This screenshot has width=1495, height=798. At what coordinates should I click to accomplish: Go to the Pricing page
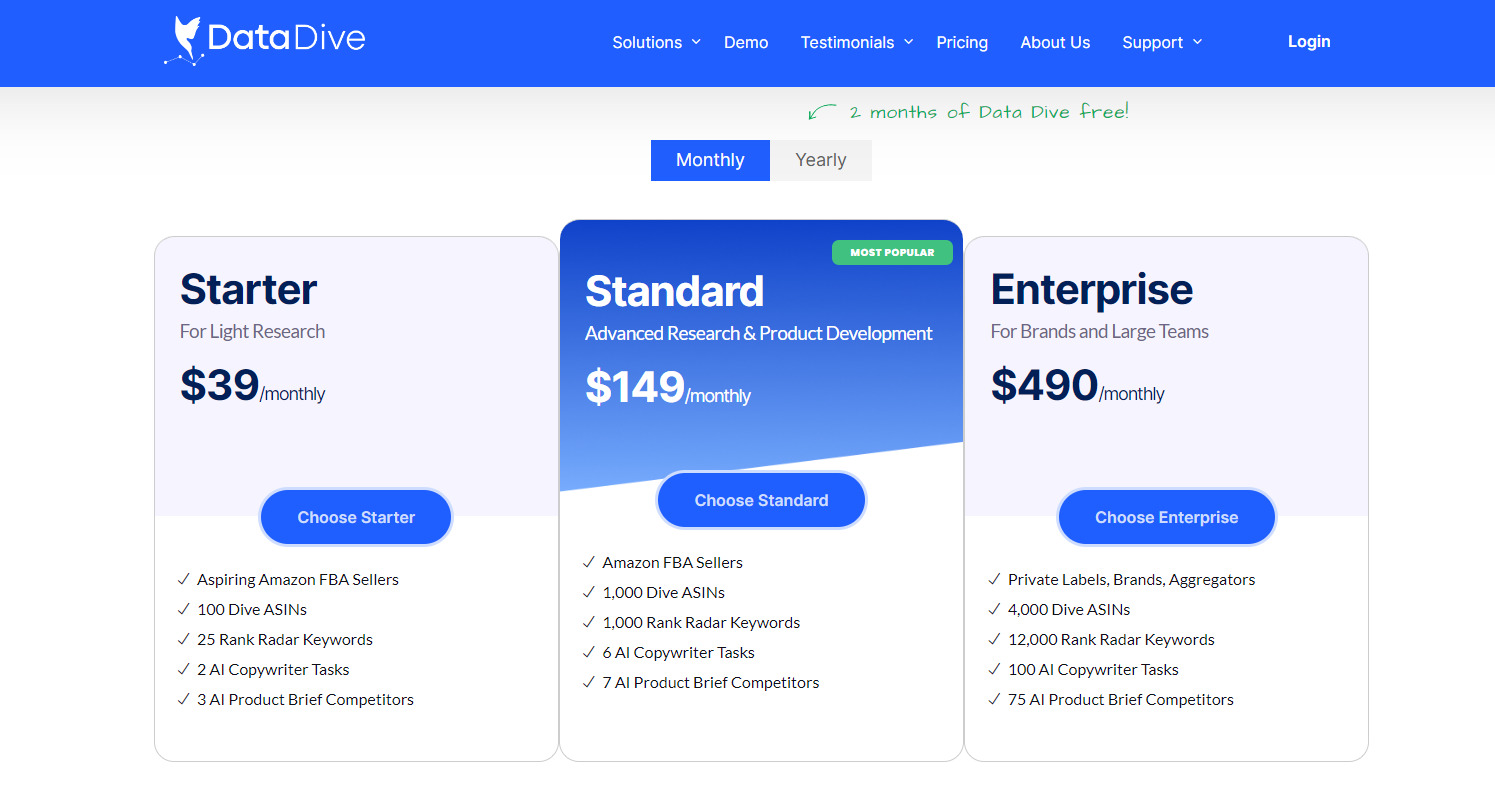point(962,42)
